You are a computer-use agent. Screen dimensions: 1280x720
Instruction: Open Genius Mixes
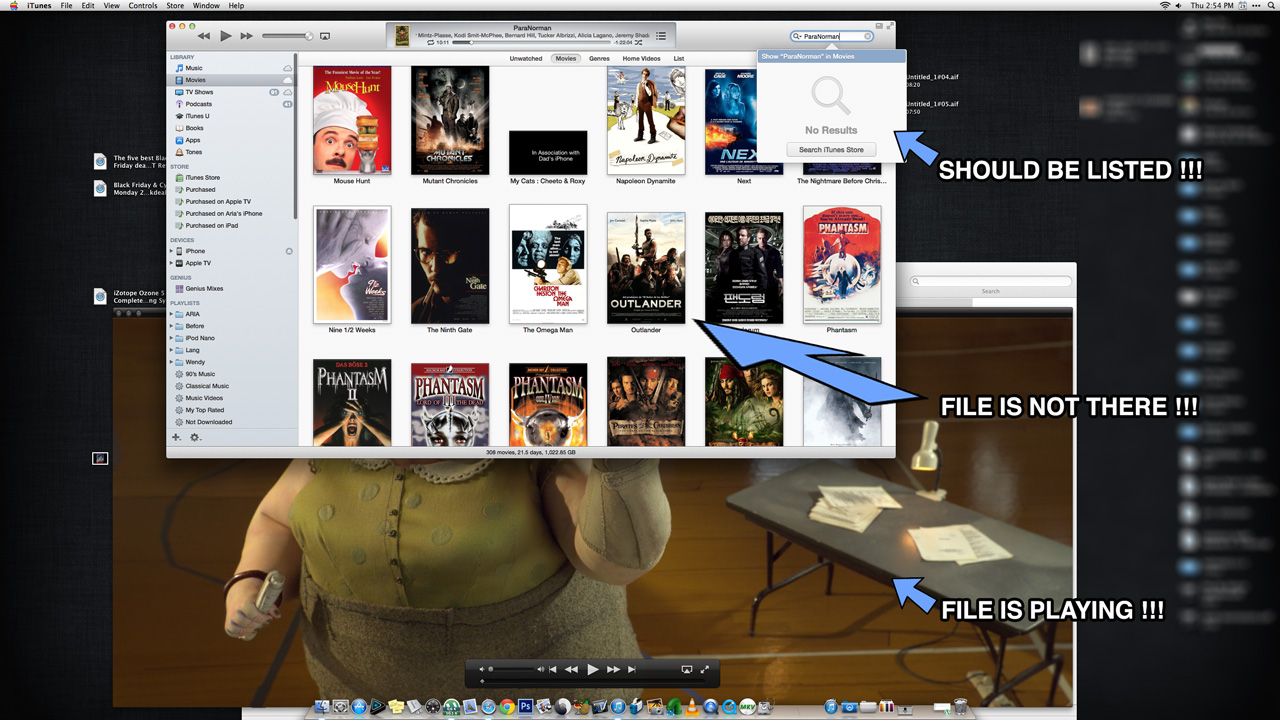pyautogui.click(x=231, y=288)
